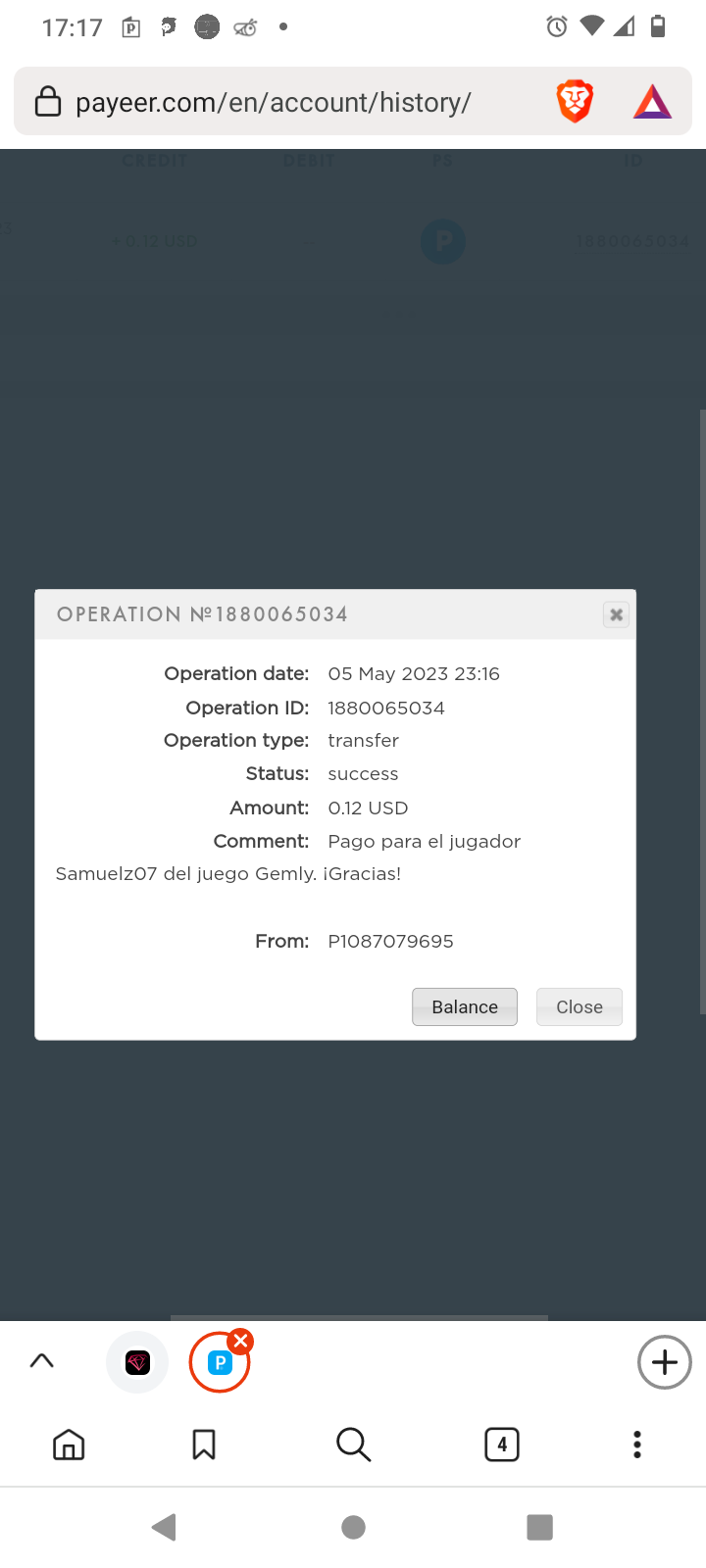Tap the search magnifier icon

[353, 1445]
